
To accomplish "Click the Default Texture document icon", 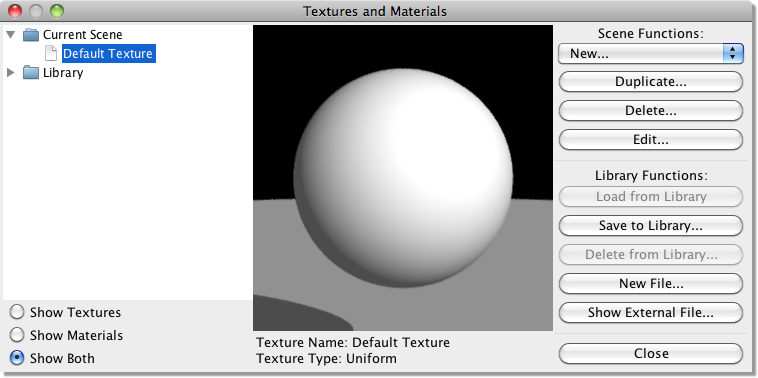I will click(x=51, y=53).
